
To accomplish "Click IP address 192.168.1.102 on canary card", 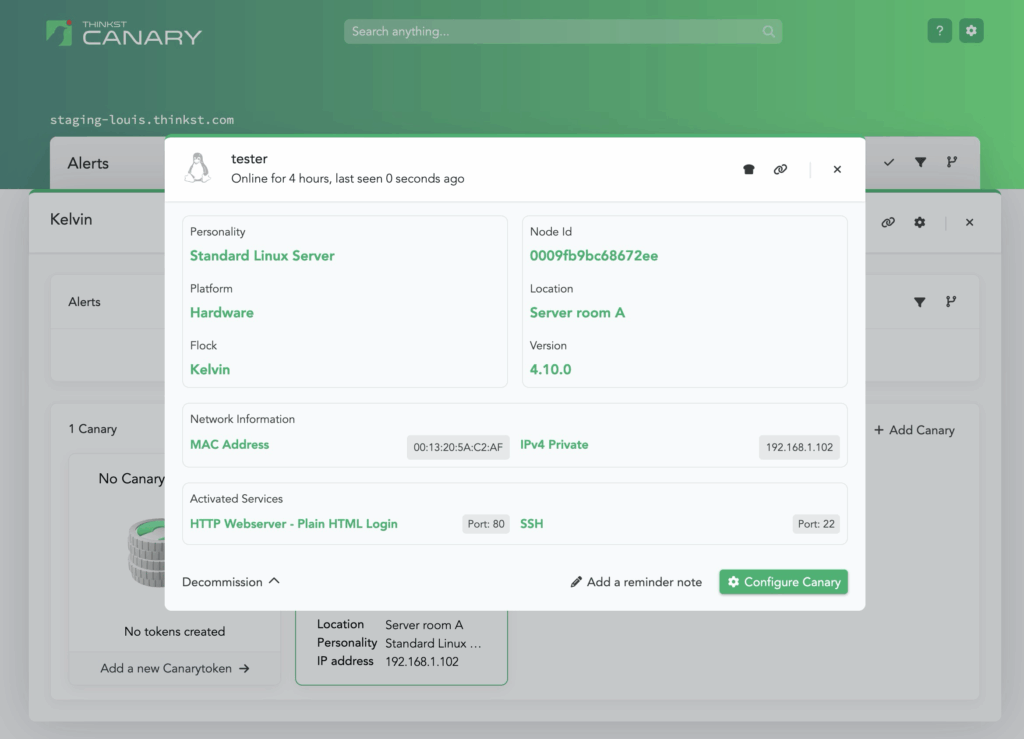I will [422, 661].
